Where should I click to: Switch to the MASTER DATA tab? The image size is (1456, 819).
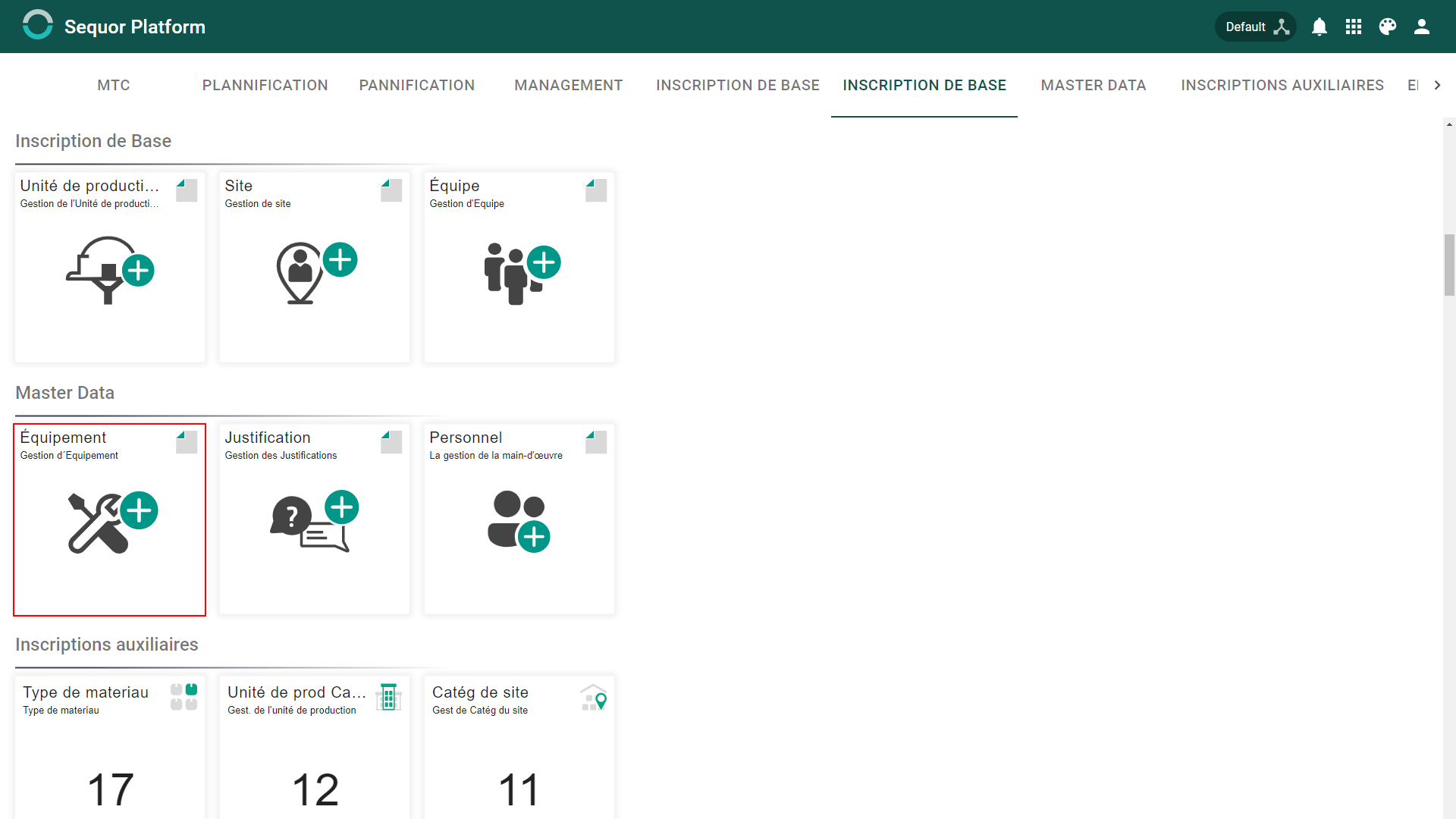1094,85
